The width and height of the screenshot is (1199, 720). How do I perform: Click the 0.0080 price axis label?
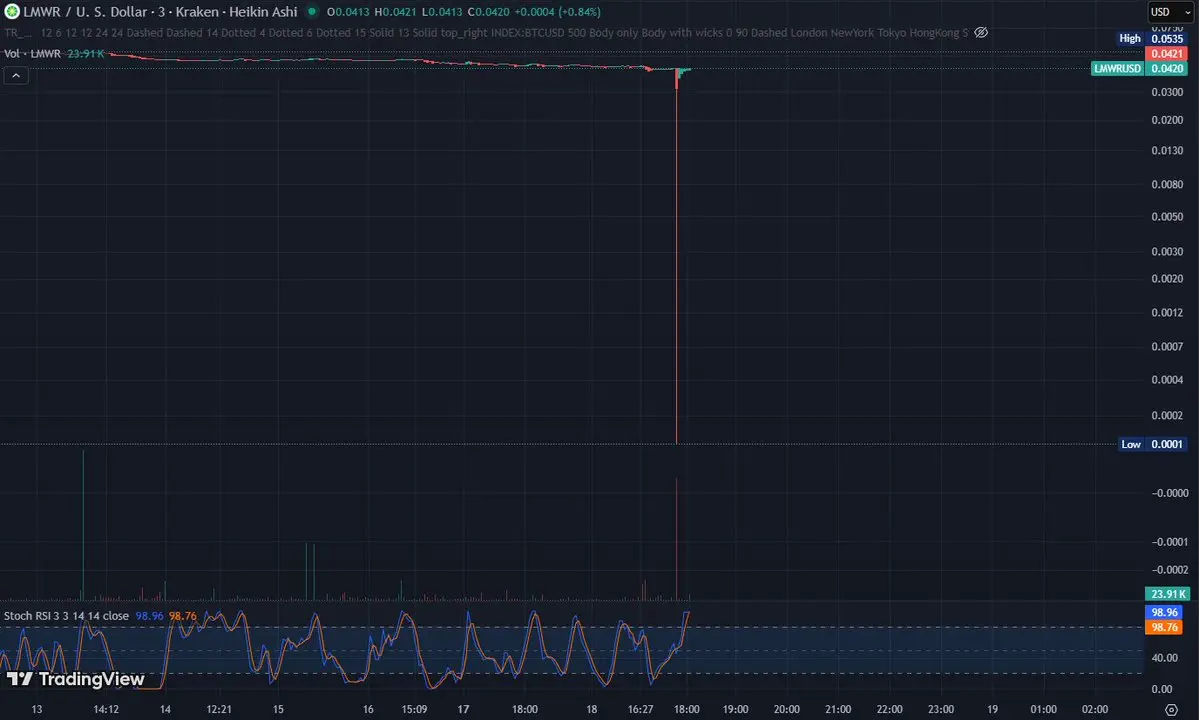click(x=1167, y=184)
